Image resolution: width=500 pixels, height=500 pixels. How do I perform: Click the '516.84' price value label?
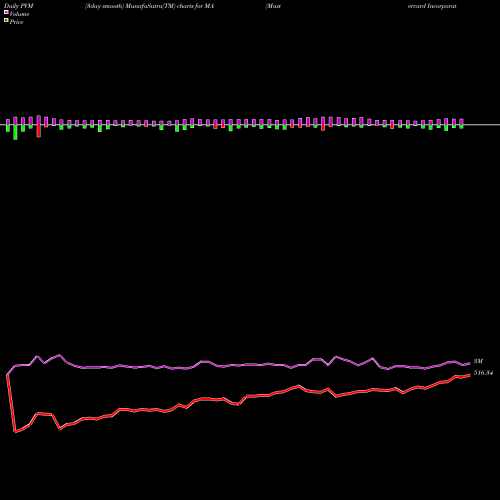tap(483, 373)
